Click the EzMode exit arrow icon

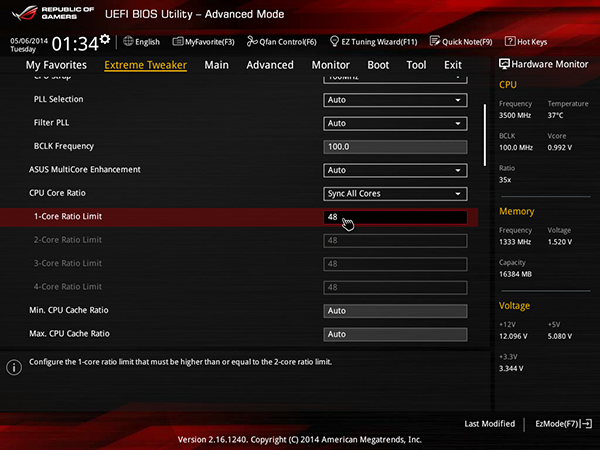pyautogui.click(x=587, y=424)
